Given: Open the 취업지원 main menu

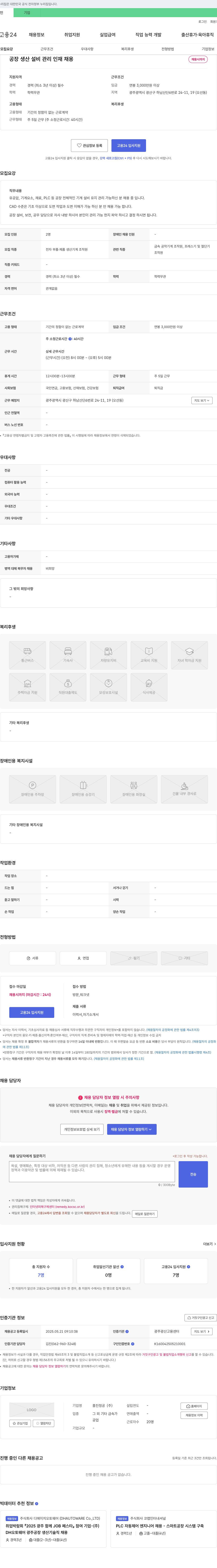Looking at the screenshot, I should [72, 35].
